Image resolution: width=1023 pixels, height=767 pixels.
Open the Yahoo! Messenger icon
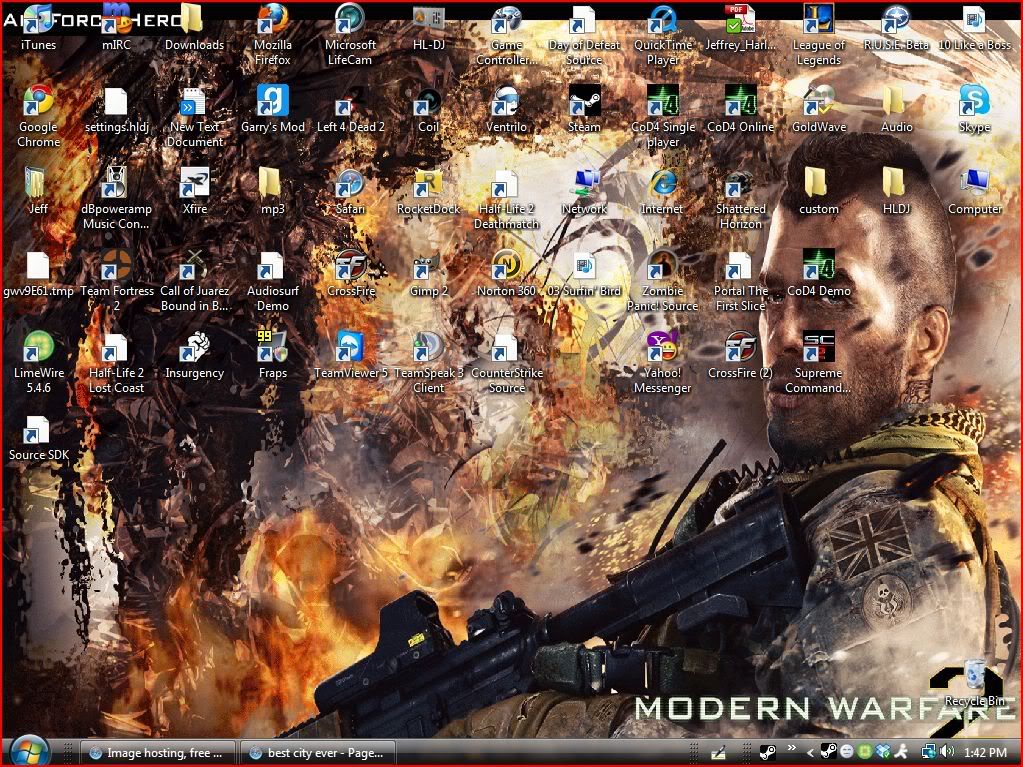662,348
